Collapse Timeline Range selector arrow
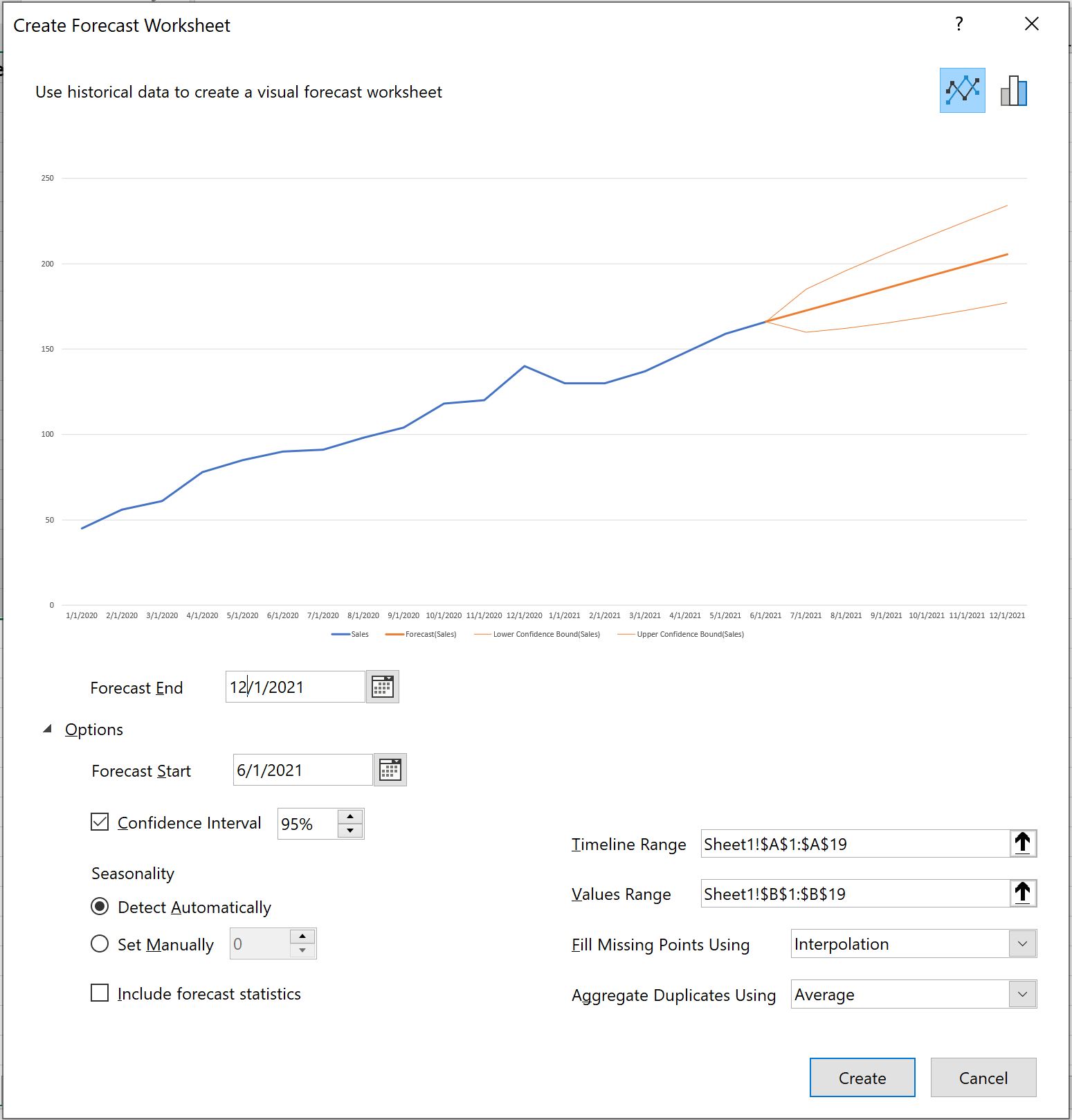 pyautogui.click(x=1022, y=843)
